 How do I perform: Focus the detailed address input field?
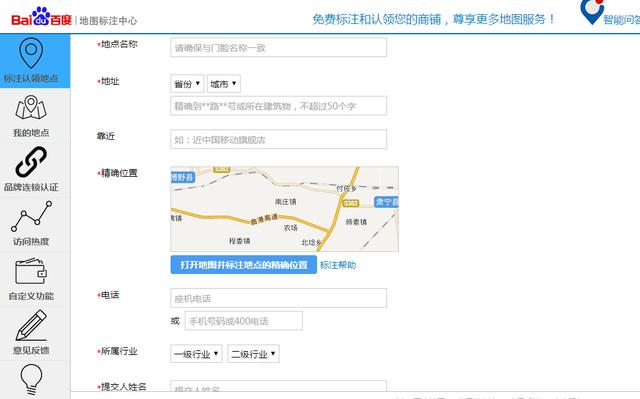(278, 106)
